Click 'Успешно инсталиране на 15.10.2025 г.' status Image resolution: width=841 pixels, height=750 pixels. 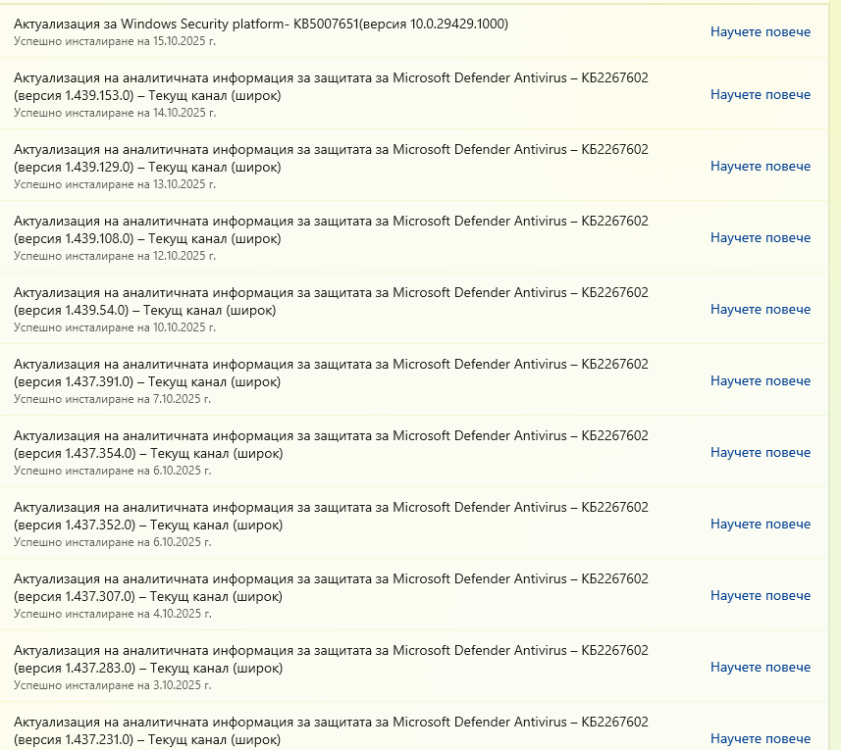click(115, 41)
